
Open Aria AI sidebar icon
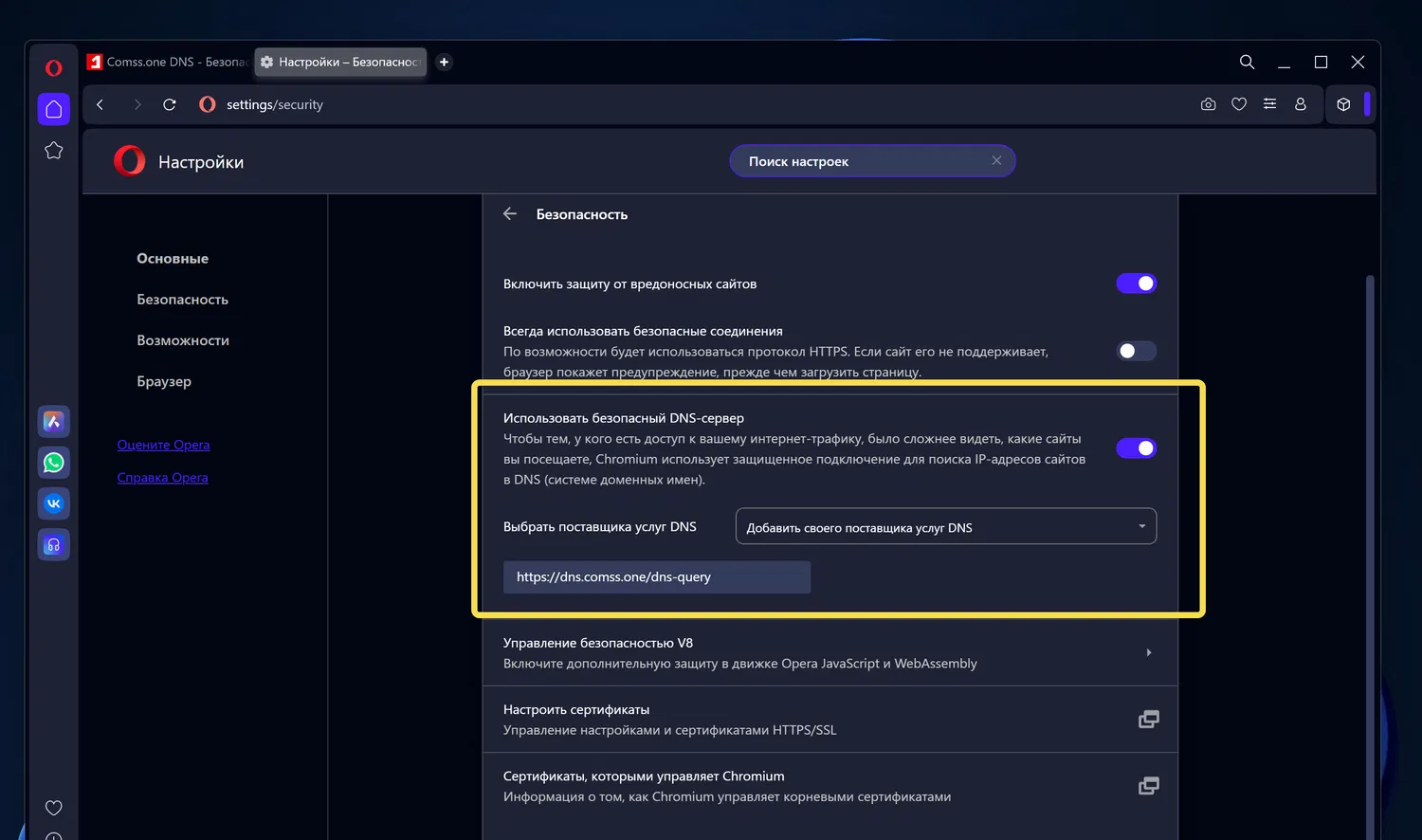54,422
